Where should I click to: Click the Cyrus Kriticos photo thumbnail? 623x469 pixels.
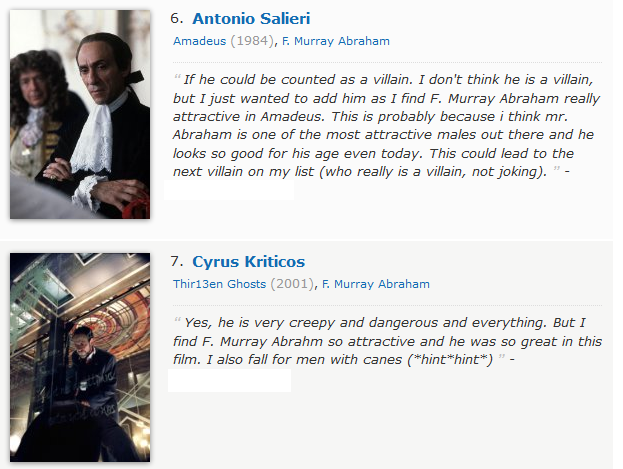[80, 357]
